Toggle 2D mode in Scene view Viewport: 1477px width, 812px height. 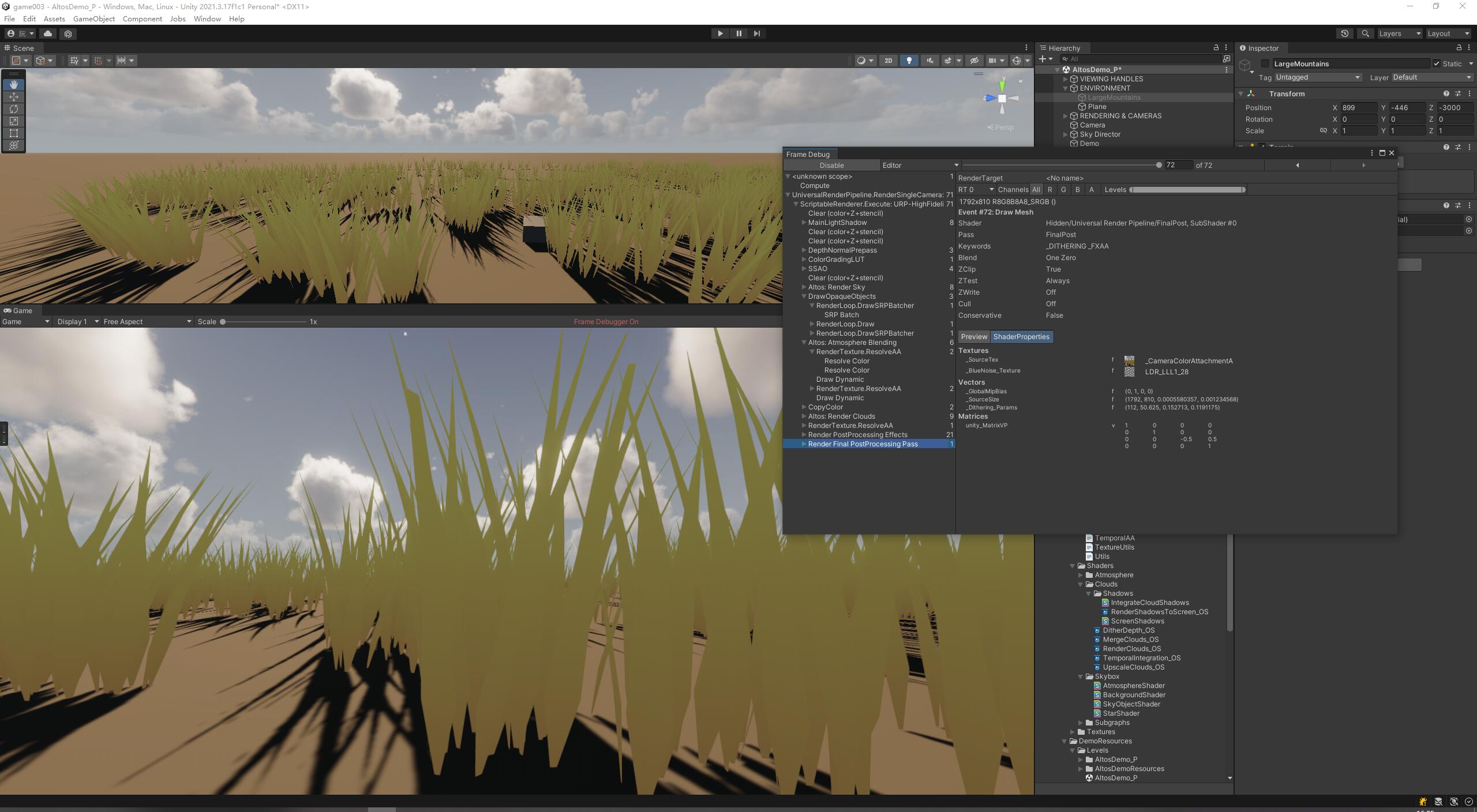pos(889,61)
